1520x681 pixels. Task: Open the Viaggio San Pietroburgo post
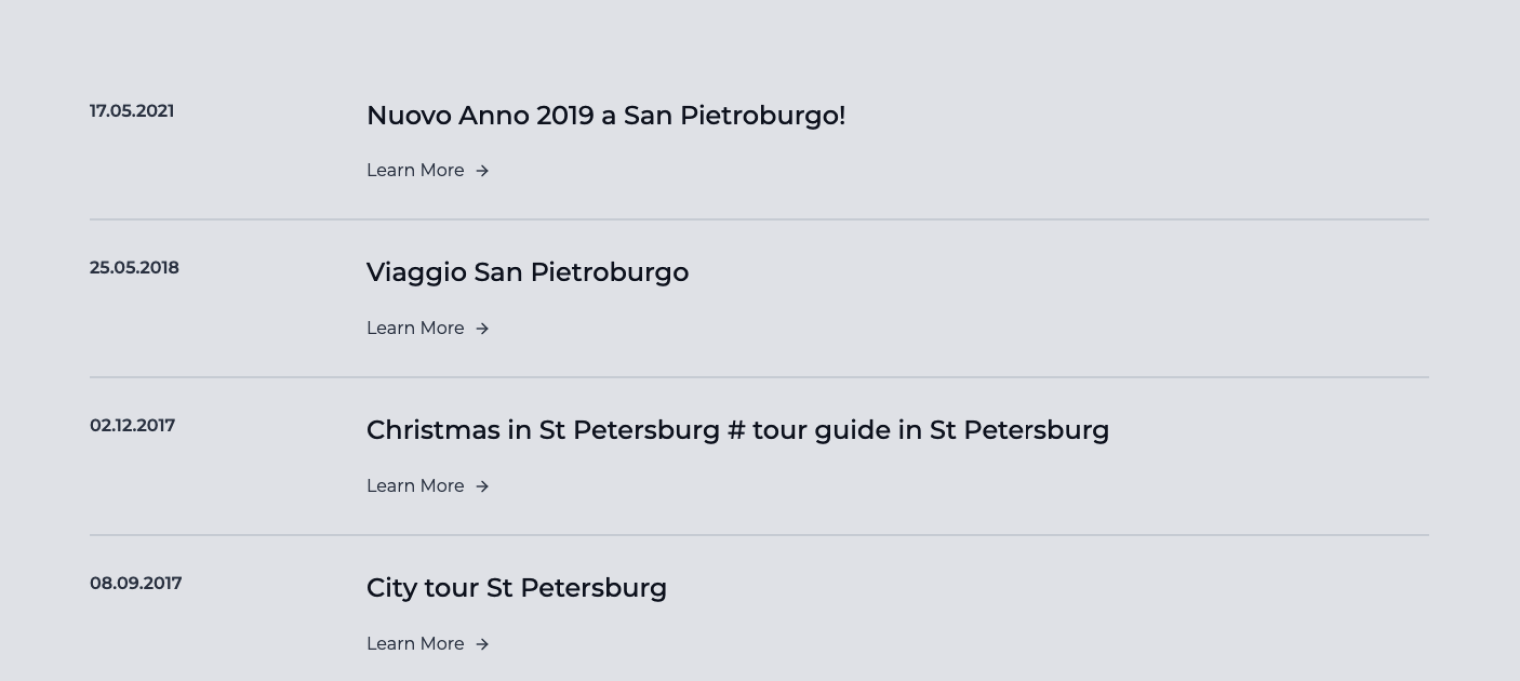coord(528,272)
